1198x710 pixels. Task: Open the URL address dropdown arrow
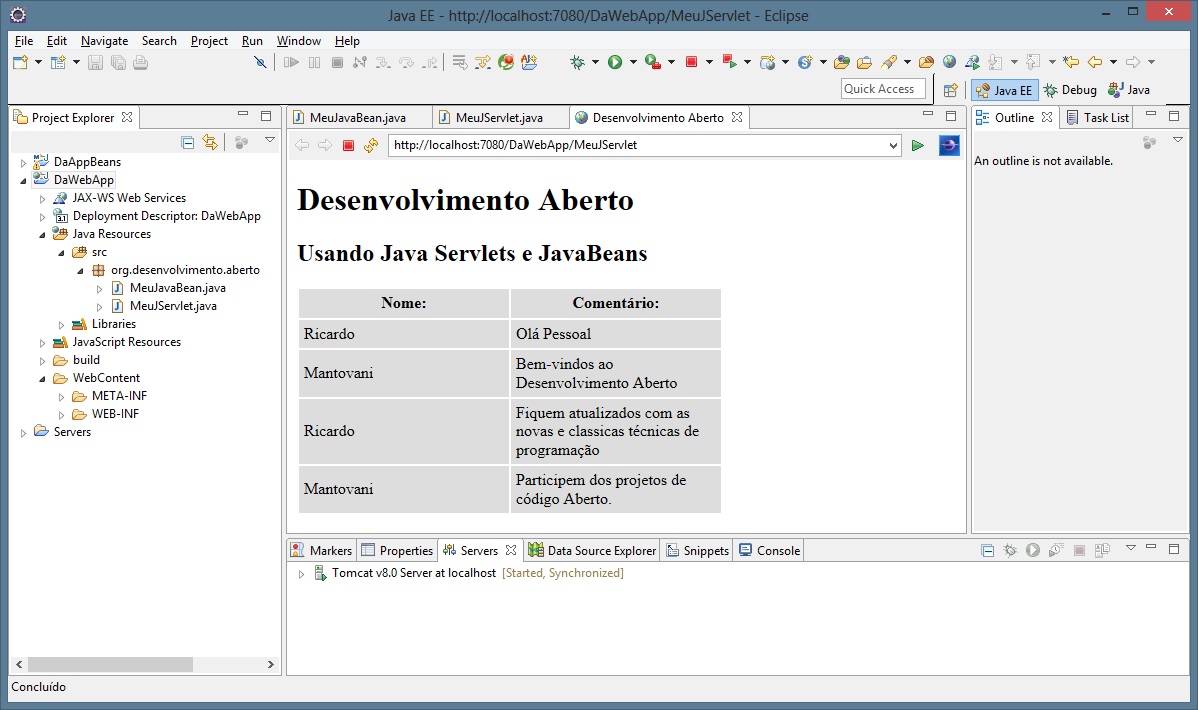click(x=893, y=146)
